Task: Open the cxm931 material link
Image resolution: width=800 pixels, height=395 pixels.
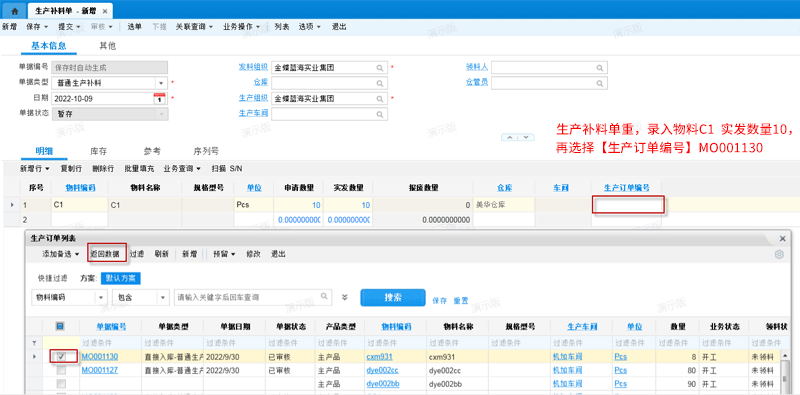Action: (x=380, y=356)
